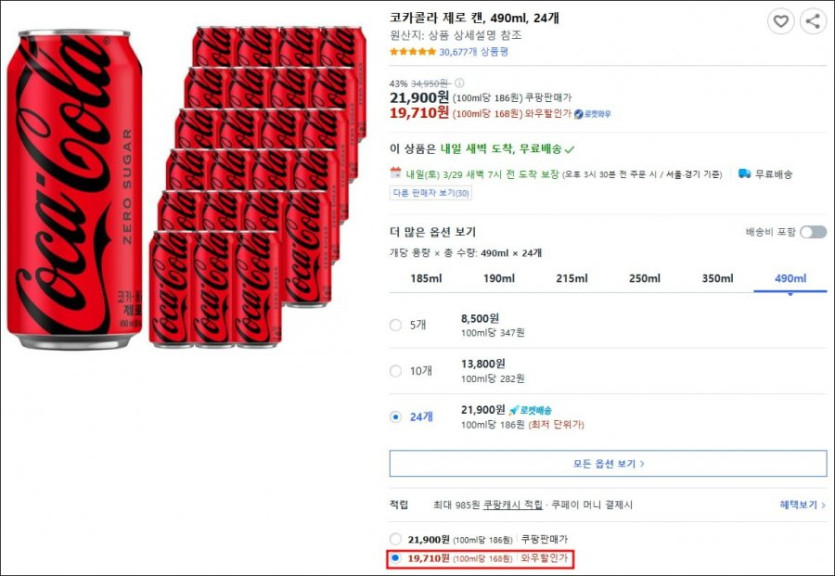Click the info icon beside 34,950원
Screen dimensions: 835x576
(459, 83)
